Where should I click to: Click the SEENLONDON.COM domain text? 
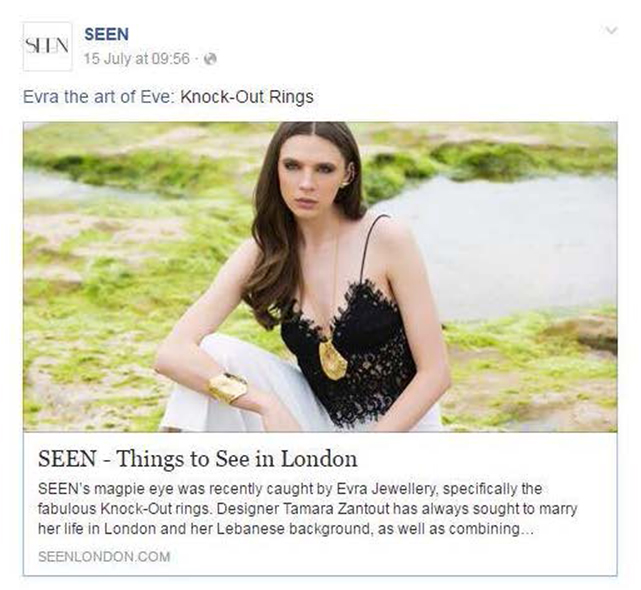pyautogui.click(x=104, y=556)
